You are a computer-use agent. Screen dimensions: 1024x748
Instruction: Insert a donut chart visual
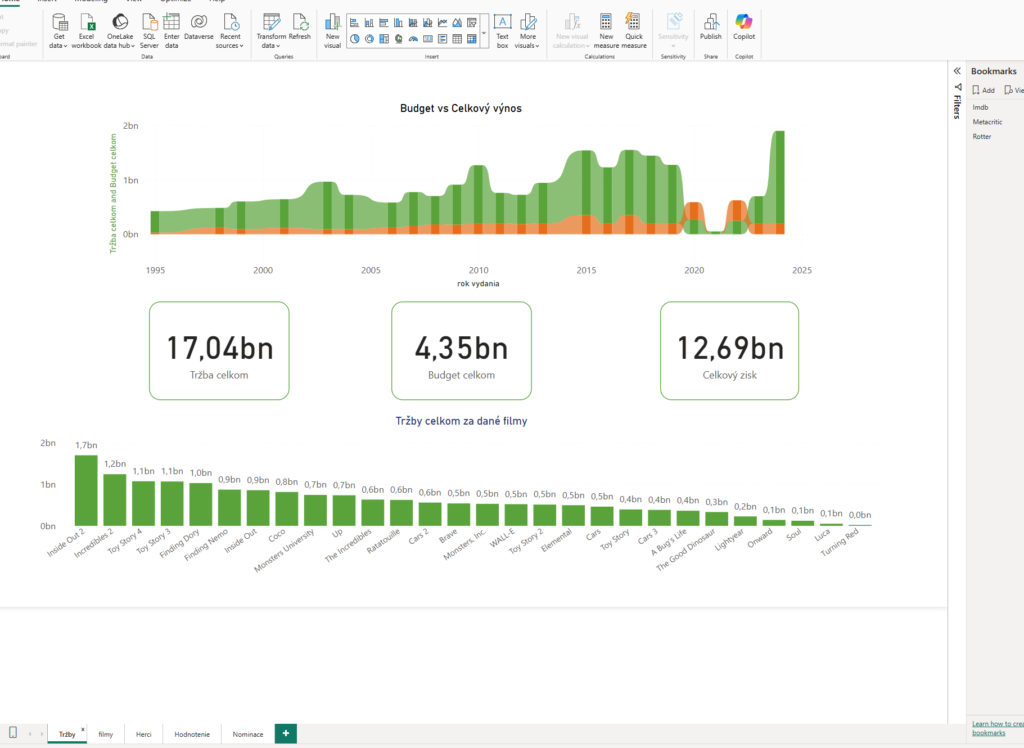[x=369, y=39]
